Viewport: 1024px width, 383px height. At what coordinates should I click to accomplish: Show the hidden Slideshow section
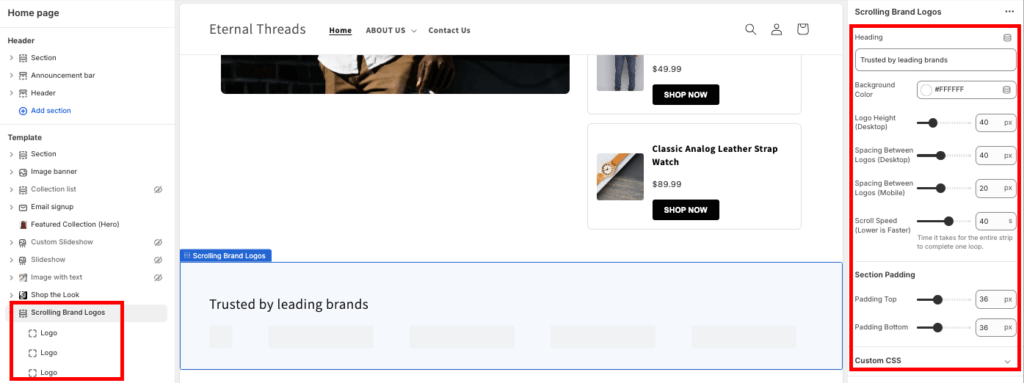pos(157,259)
